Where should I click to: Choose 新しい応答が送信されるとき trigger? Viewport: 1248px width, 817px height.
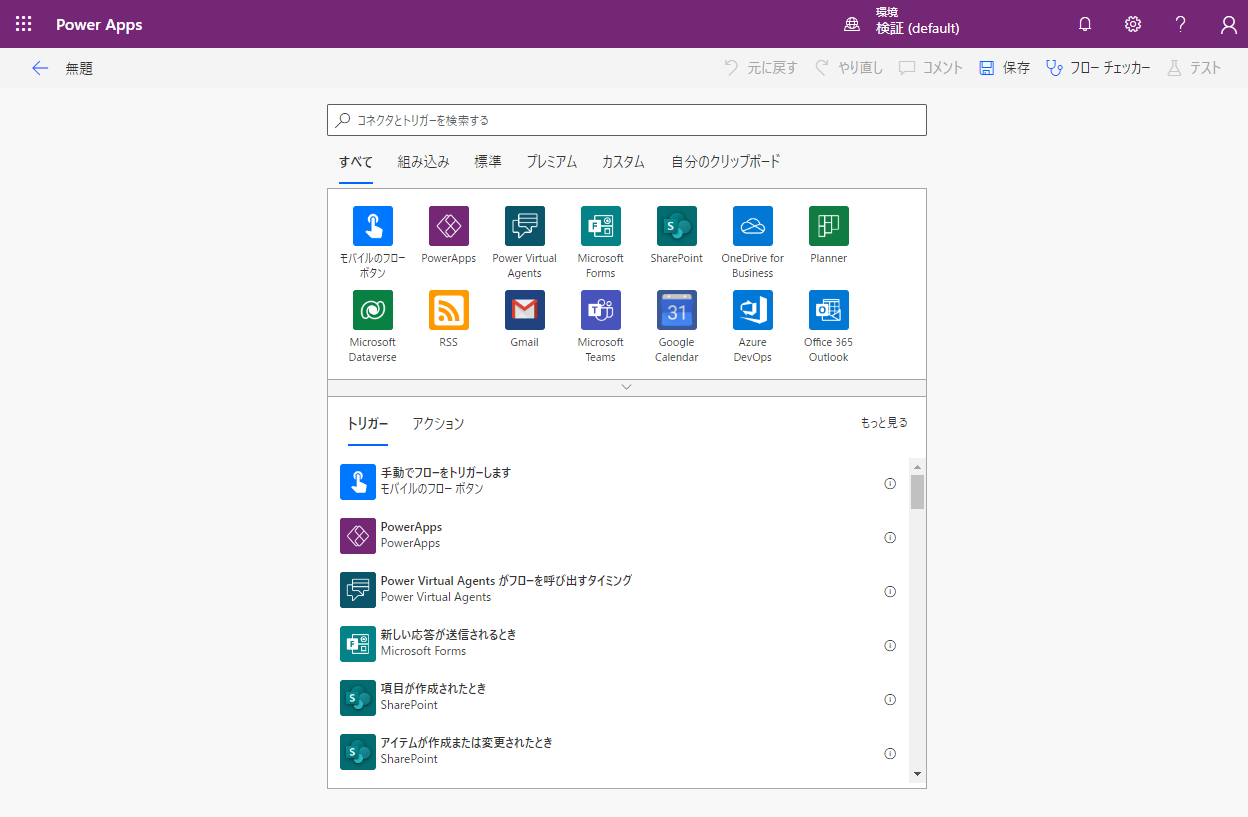pos(618,643)
